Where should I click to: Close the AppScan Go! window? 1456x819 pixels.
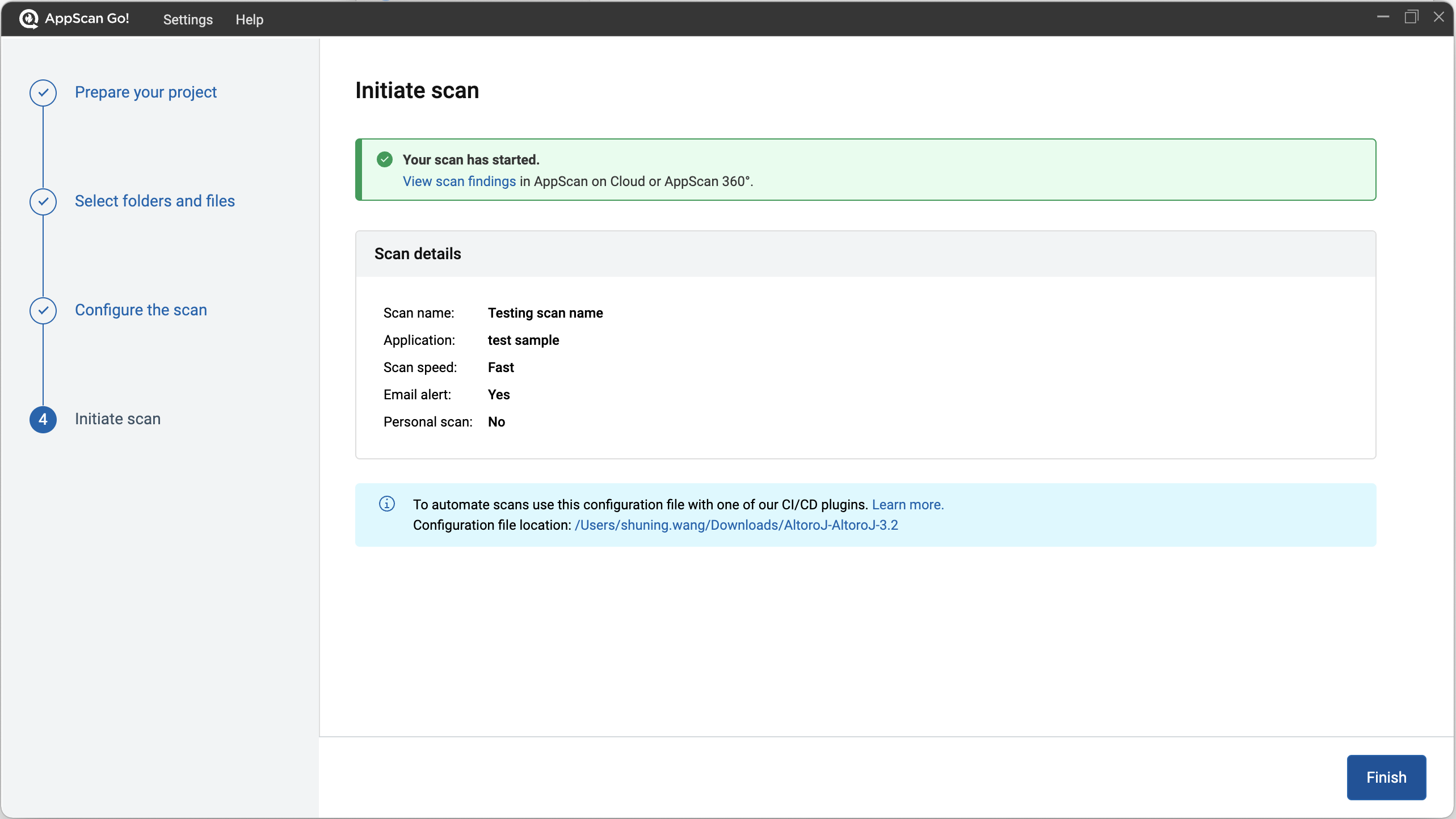click(1439, 17)
